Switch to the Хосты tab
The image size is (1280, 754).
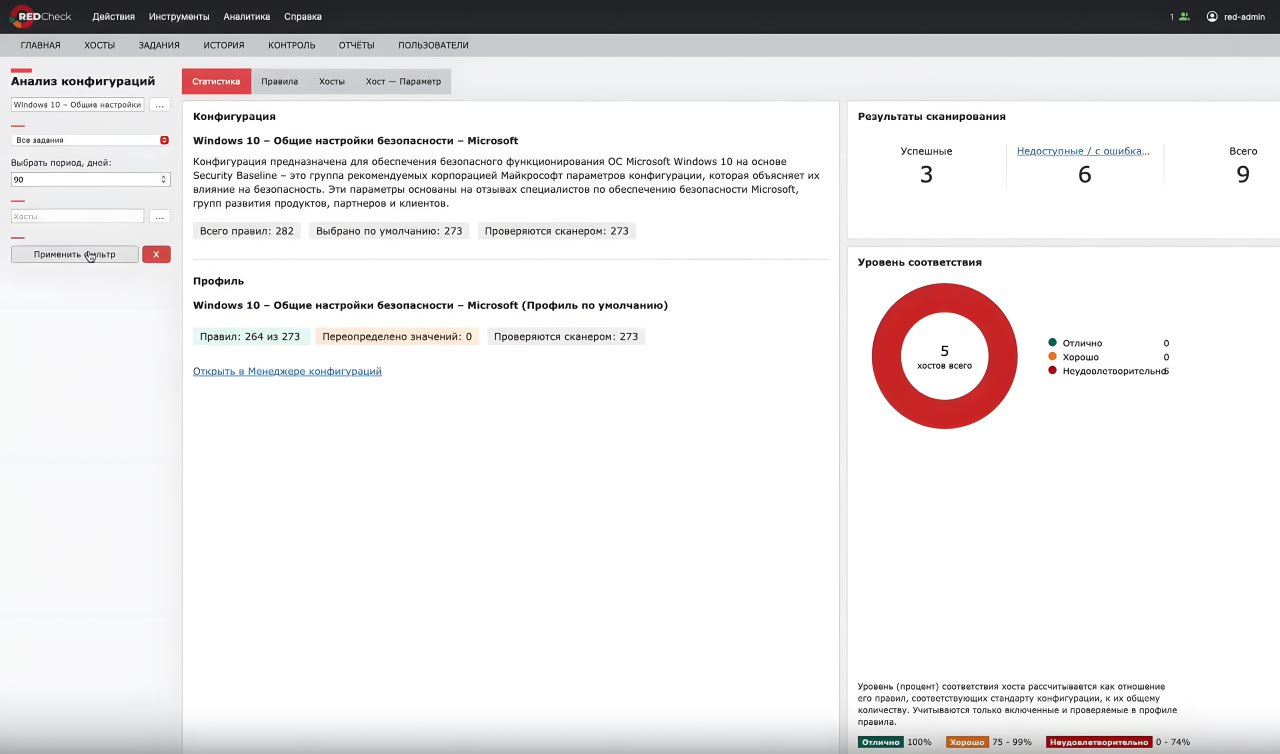point(332,81)
